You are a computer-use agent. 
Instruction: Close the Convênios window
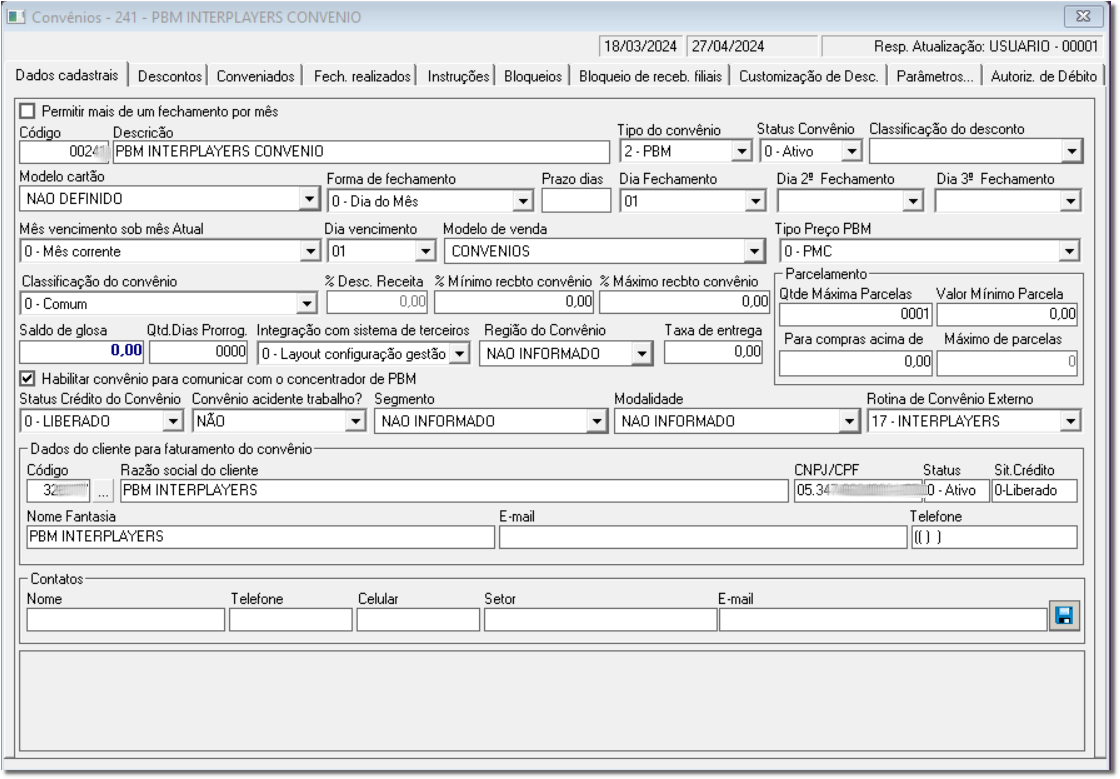pyautogui.click(x=1083, y=16)
